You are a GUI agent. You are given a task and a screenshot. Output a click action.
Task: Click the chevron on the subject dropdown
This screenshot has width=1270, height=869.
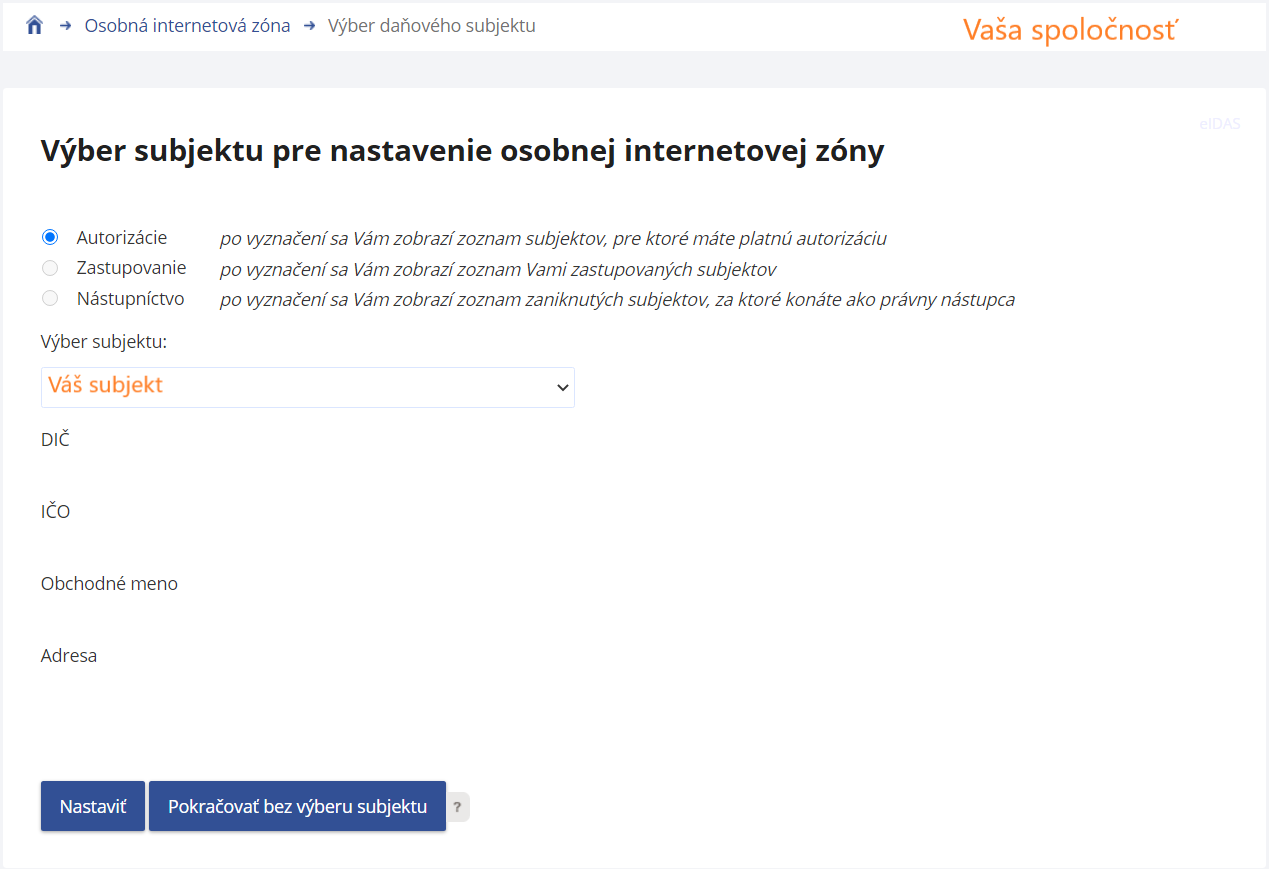[561, 387]
